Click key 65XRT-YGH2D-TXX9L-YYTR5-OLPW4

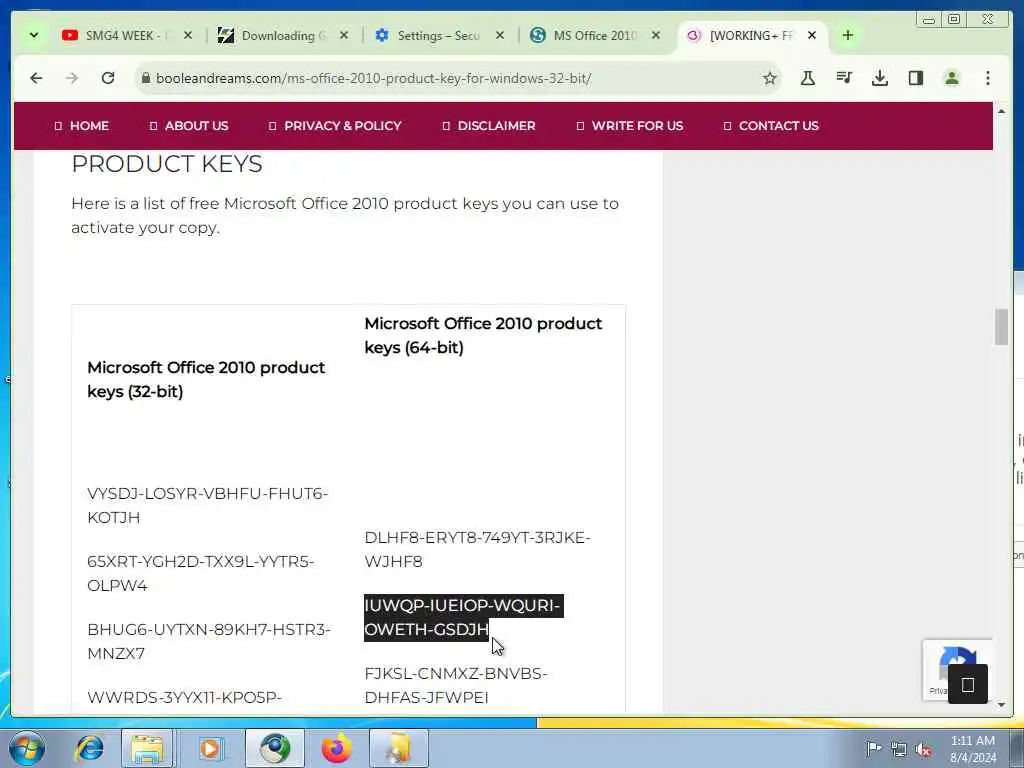[x=200, y=573]
